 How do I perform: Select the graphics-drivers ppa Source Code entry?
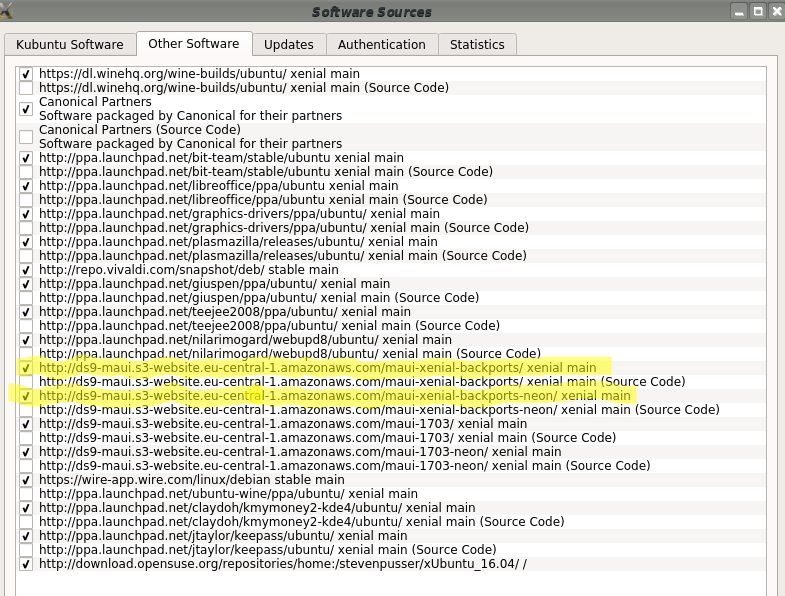pyautogui.click(x=283, y=228)
